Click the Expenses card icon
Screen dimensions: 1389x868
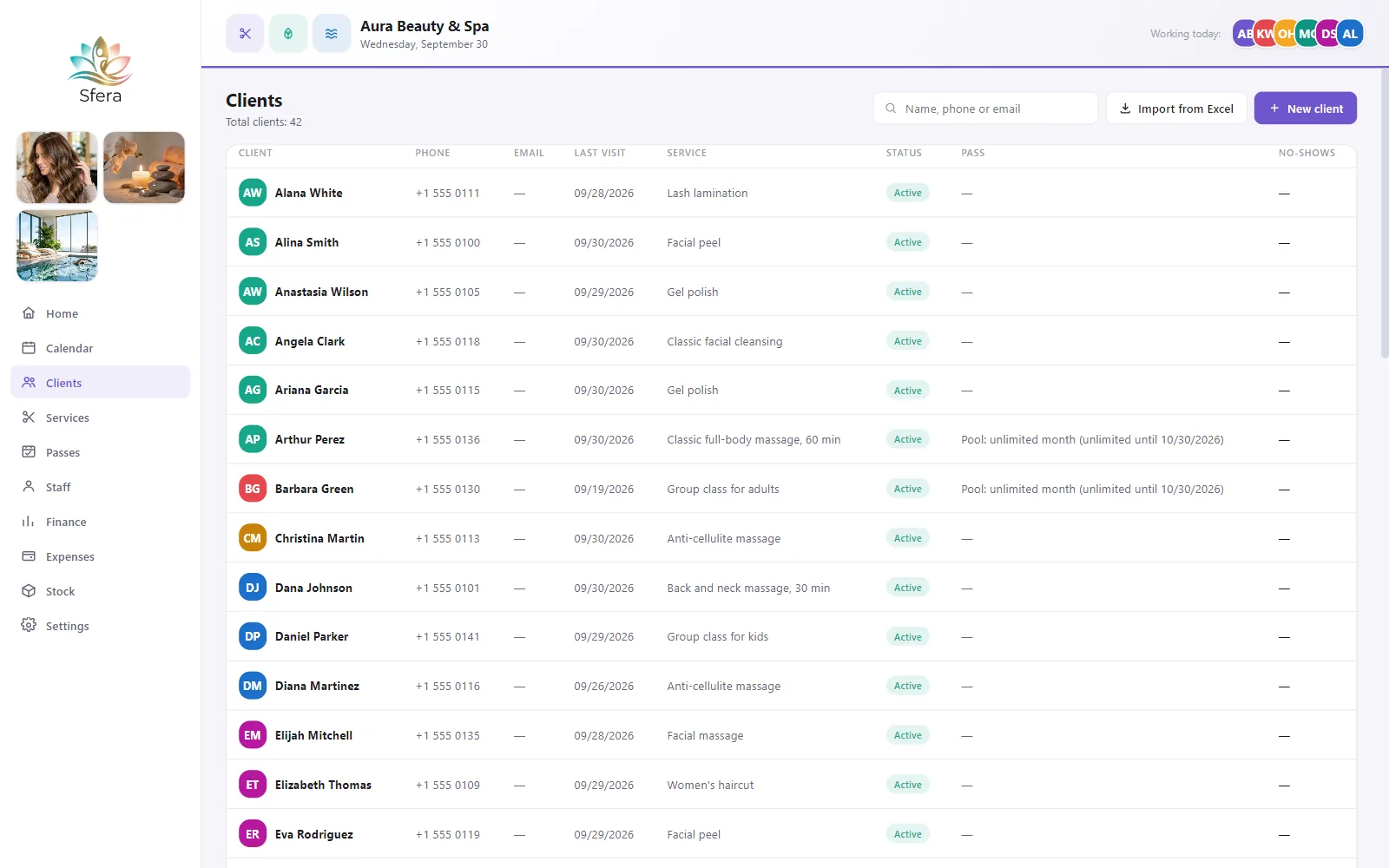29,556
